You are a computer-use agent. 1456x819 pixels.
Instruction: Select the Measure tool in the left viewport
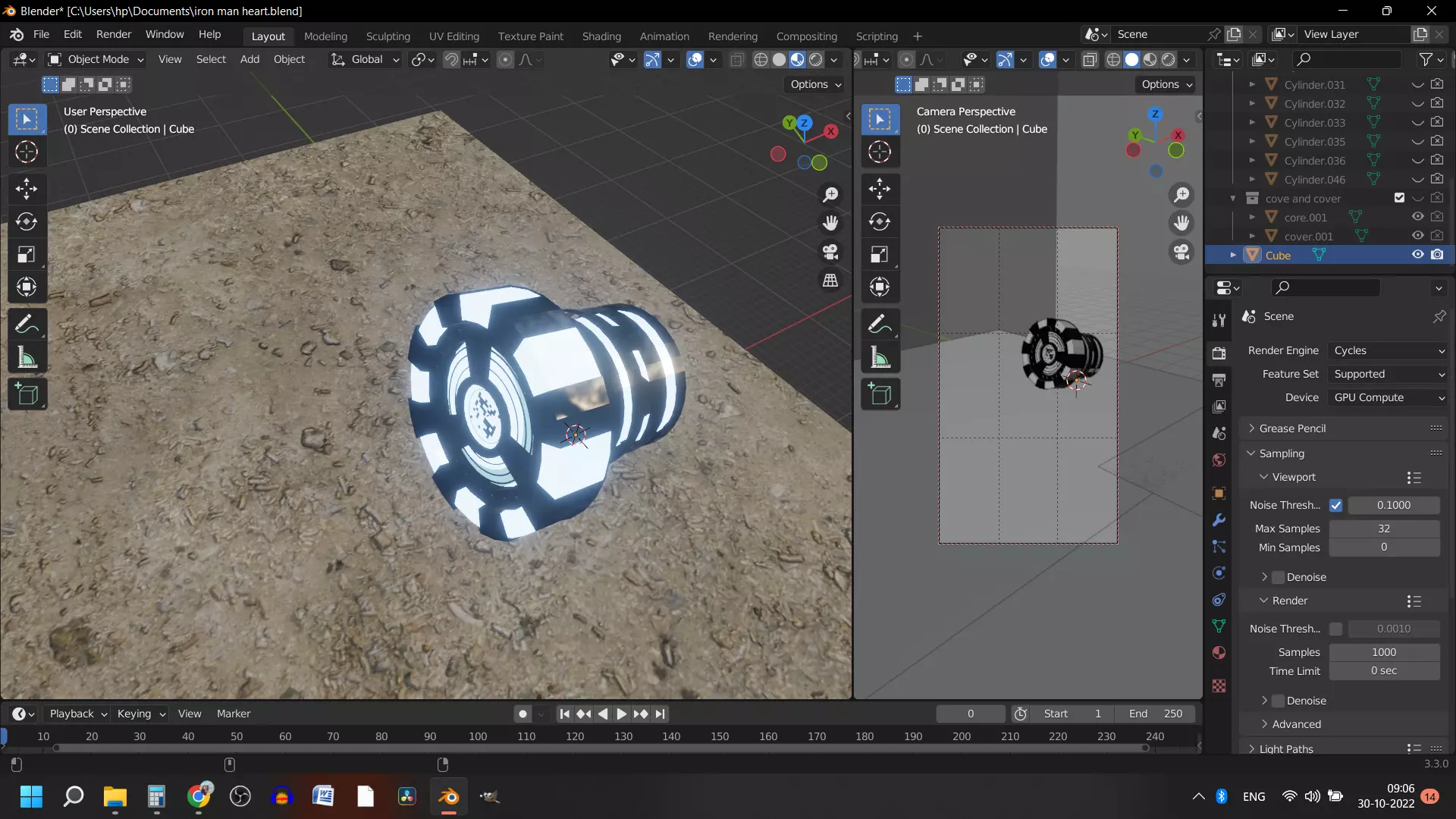pos(27,357)
